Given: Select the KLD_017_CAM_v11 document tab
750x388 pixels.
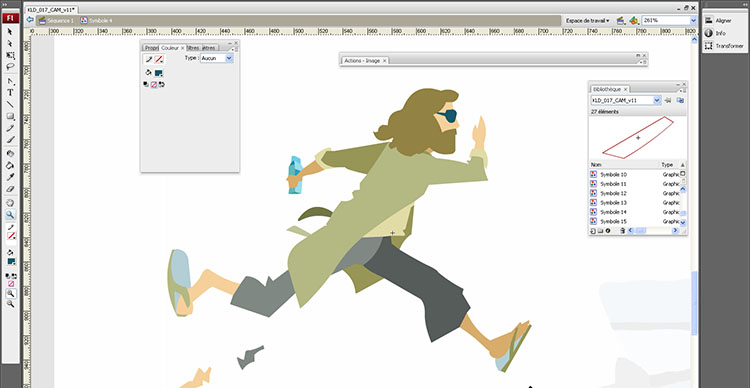Looking at the screenshot, I should pos(51,10).
